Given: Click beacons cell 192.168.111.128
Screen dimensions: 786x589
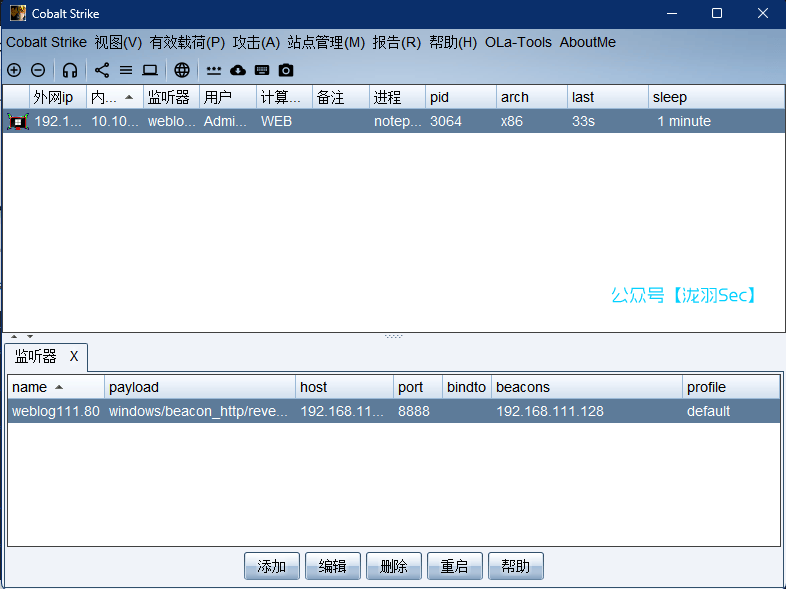Looking at the screenshot, I should [587, 411].
